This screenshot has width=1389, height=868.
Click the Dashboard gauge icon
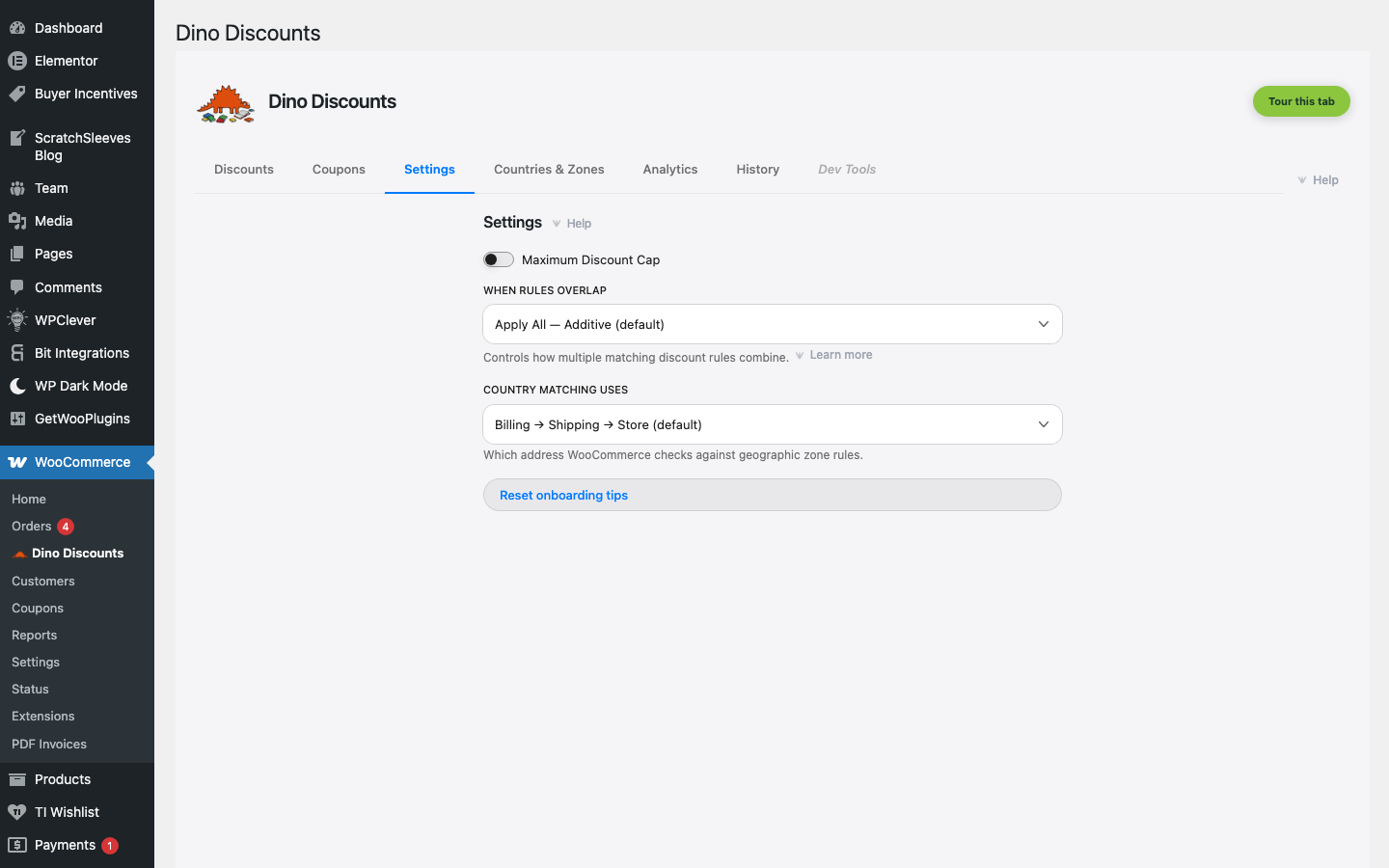click(x=17, y=28)
